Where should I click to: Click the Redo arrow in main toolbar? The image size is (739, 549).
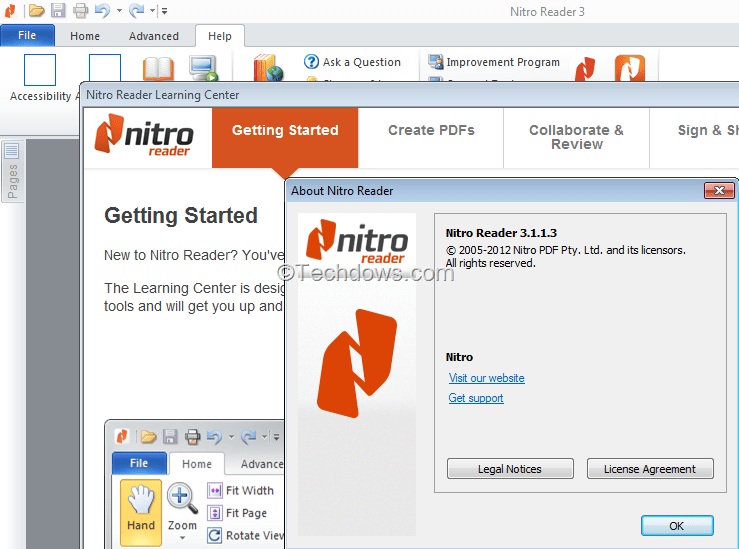[x=136, y=10]
